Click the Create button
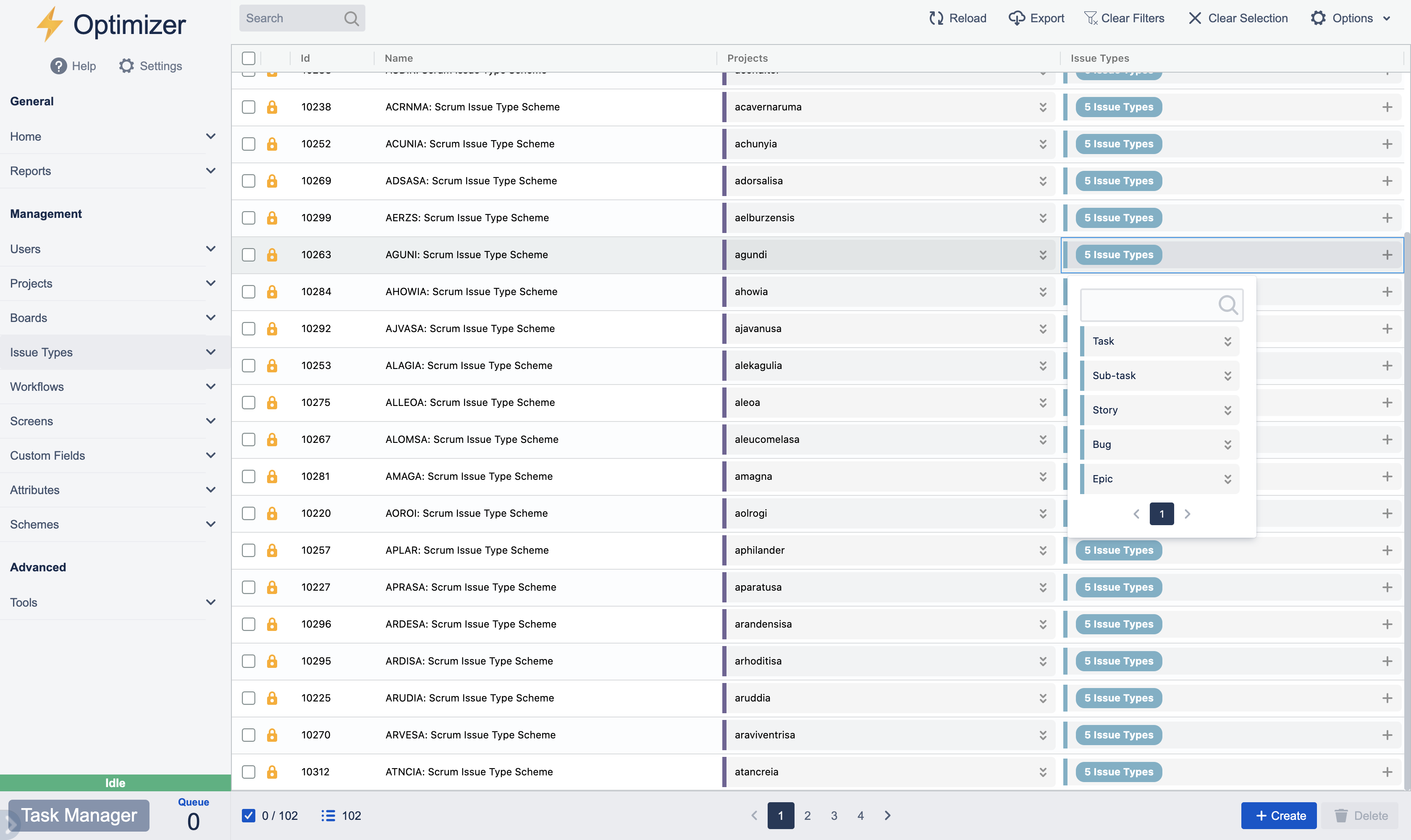 coord(1278,815)
